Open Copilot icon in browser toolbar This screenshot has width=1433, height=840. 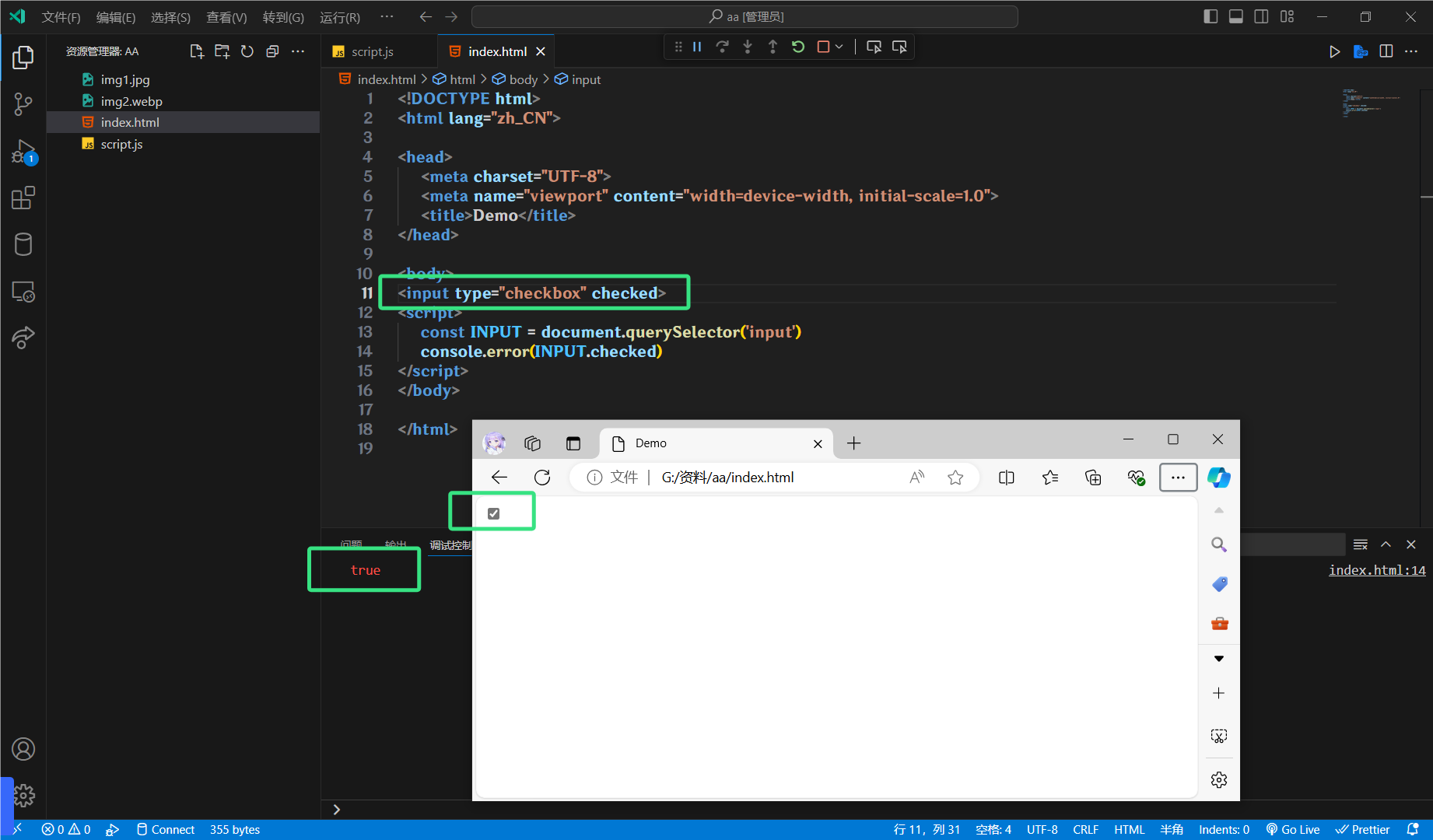(1218, 478)
